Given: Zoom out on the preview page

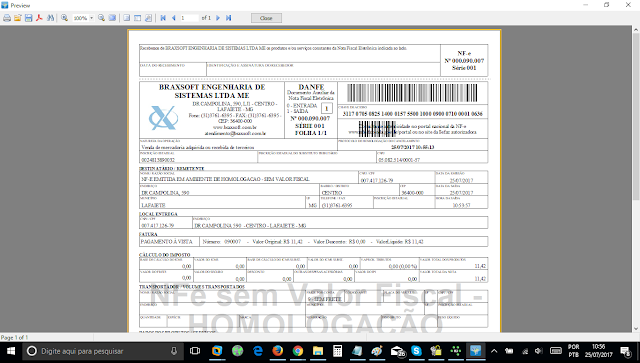Looking at the screenshot, I should pyautogui.click(x=101, y=18).
